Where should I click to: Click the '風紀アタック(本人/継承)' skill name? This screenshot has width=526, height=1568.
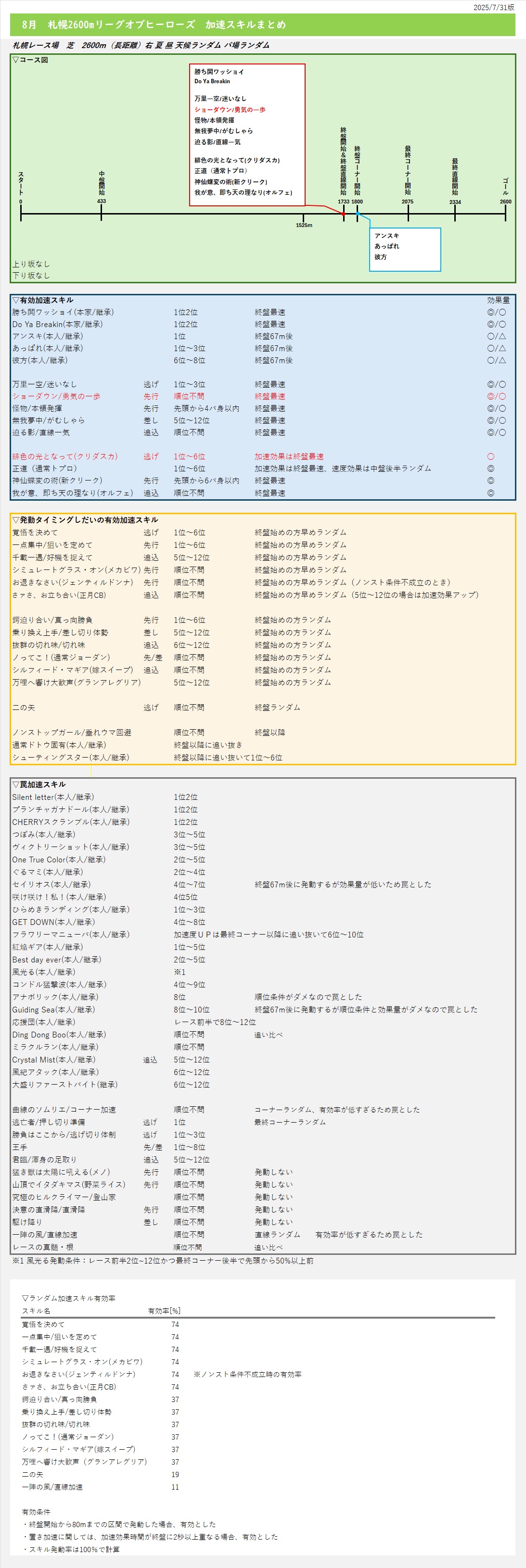click(x=55, y=1073)
